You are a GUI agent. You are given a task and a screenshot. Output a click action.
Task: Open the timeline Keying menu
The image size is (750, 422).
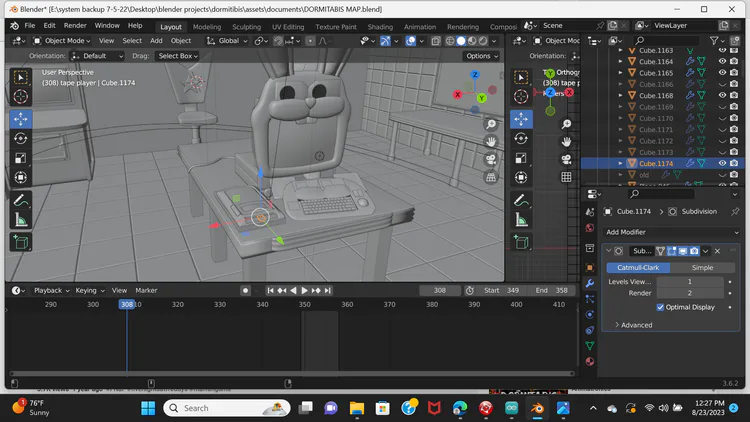point(89,290)
